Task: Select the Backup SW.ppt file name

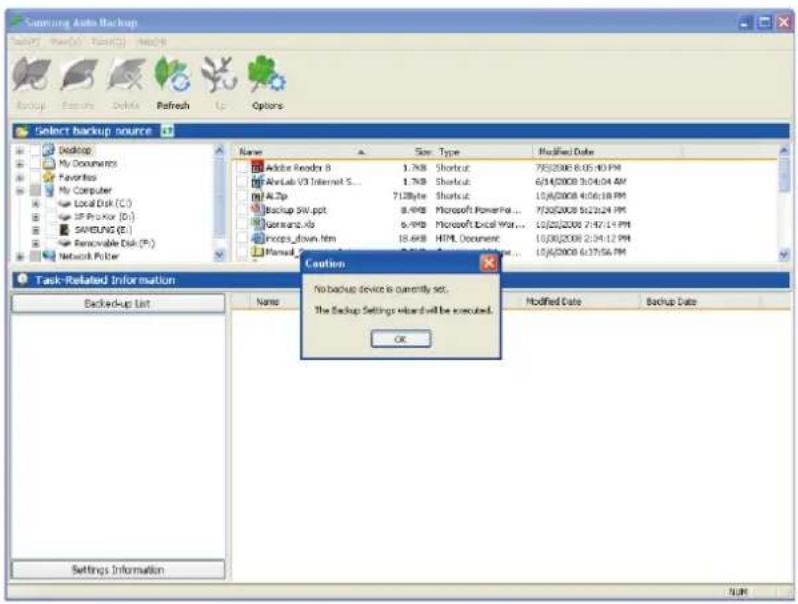Action: pyautogui.click(x=296, y=210)
